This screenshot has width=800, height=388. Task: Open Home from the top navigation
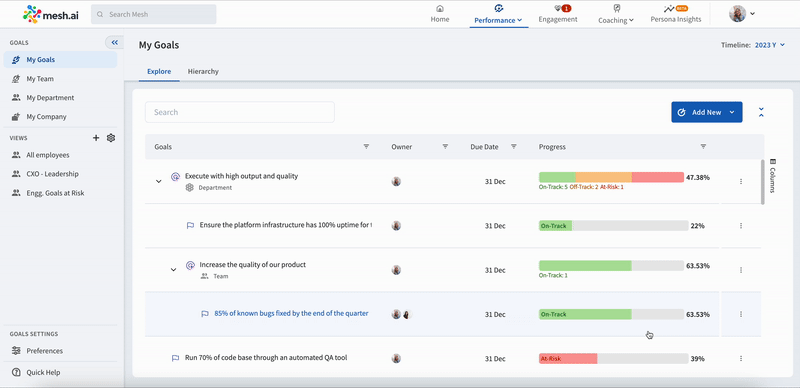(x=440, y=14)
